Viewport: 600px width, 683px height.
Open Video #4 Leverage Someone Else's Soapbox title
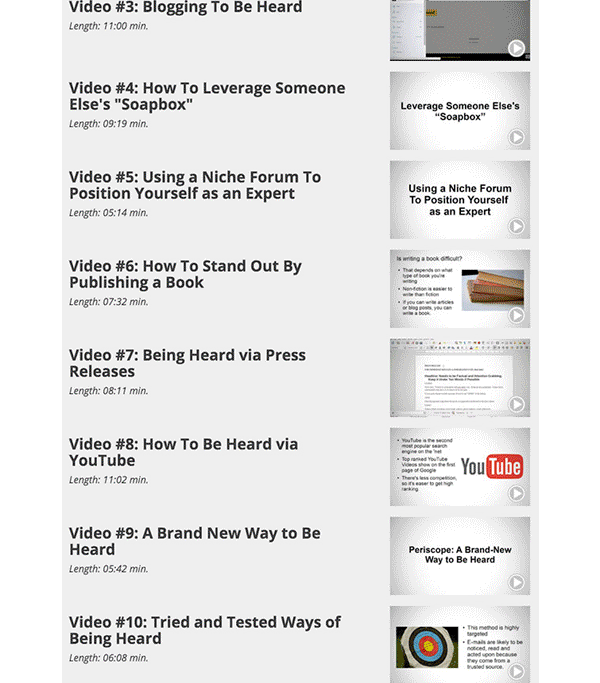[207, 96]
